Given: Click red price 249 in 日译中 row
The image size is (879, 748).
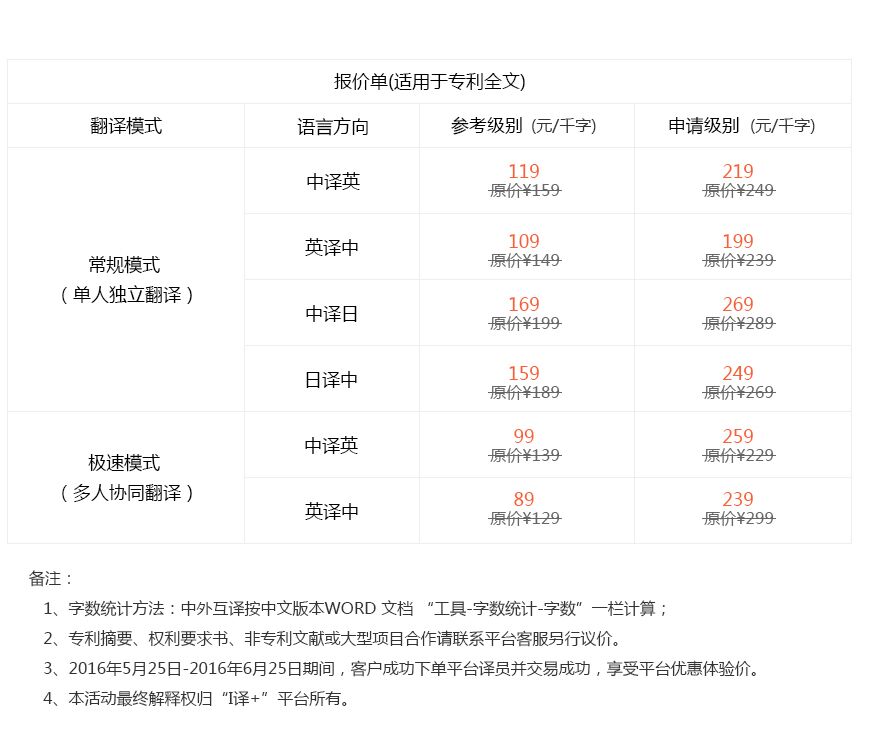Looking at the screenshot, I should [x=738, y=373].
